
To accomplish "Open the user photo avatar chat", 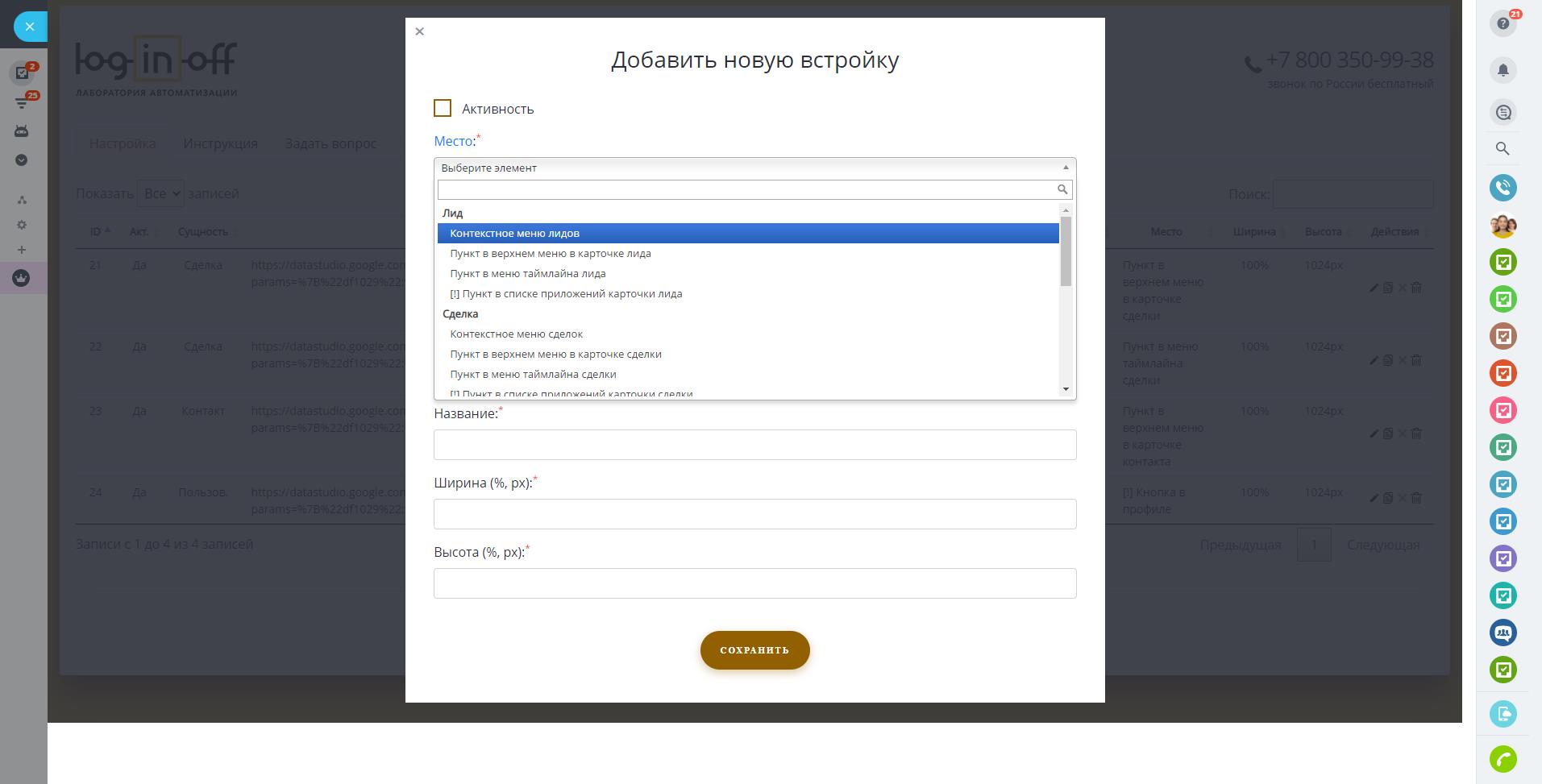I will point(1503,225).
